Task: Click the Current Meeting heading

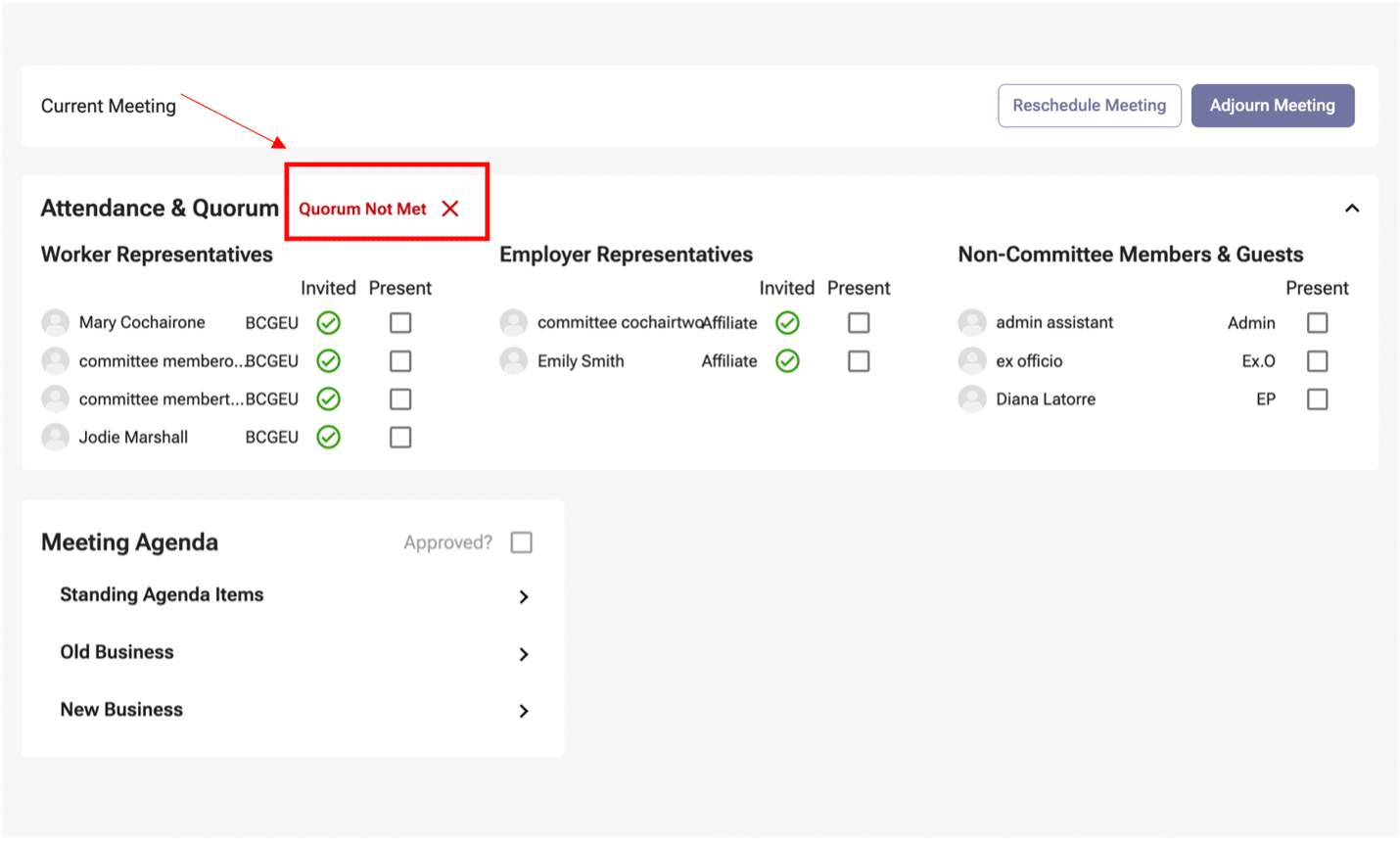Action: pyautogui.click(x=109, y=106)
